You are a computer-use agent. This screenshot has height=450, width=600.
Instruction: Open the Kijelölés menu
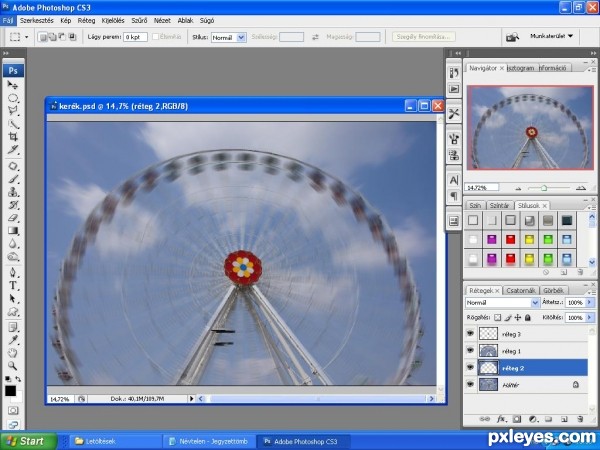coord(113,21)
